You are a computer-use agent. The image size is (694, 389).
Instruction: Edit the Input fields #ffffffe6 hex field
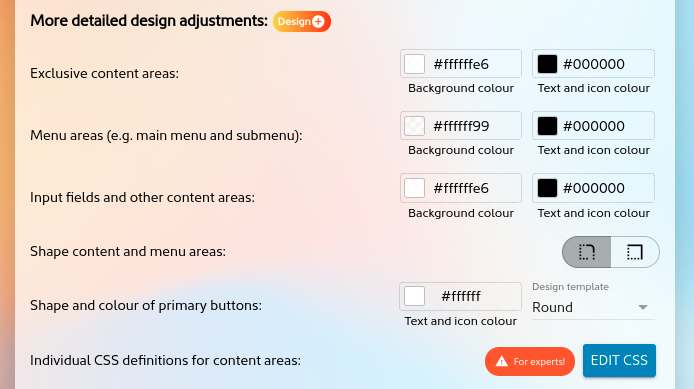coord(461,188)
